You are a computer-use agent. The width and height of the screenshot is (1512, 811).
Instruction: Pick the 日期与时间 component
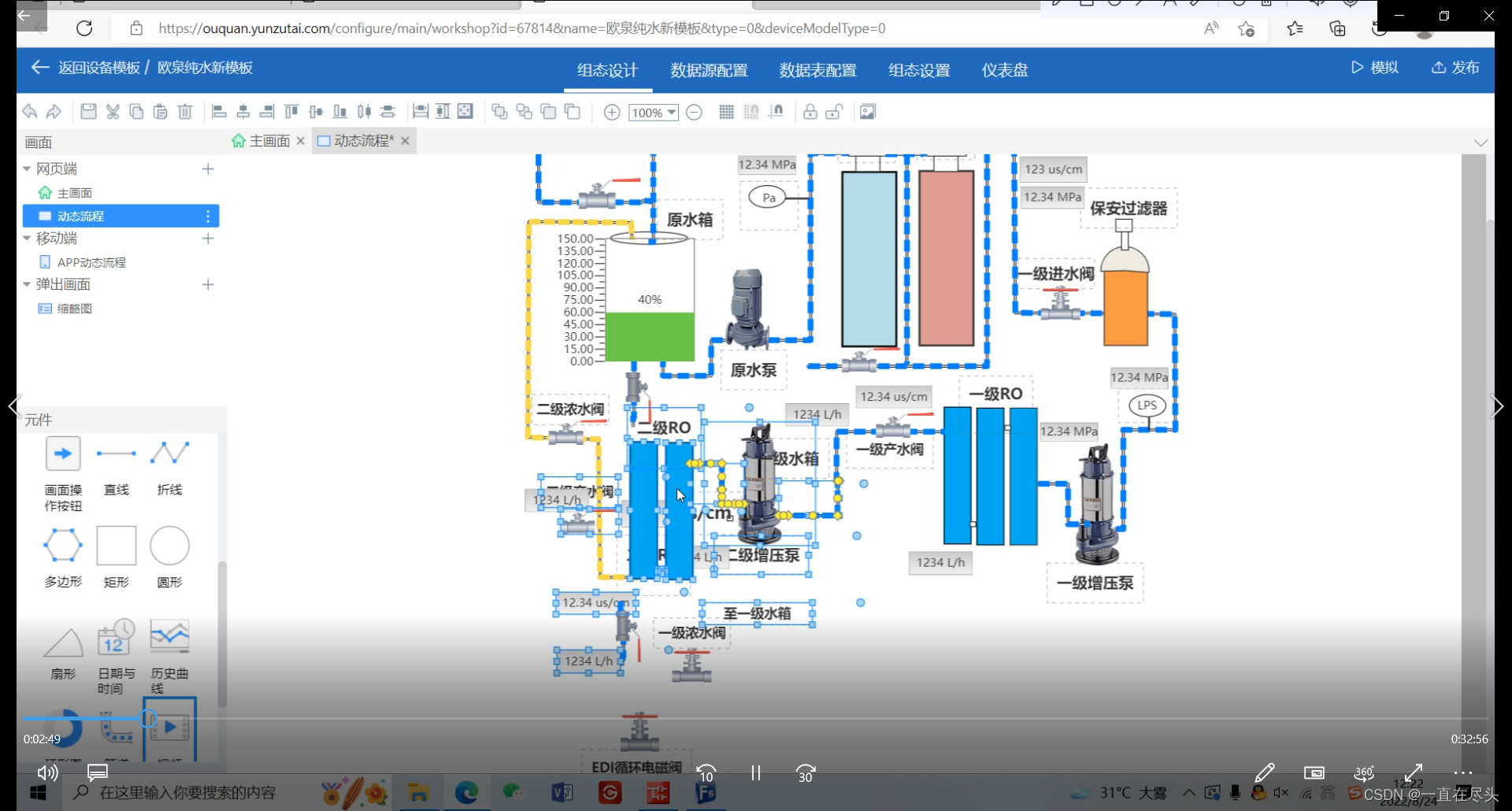pyautogui.click(x=117, y=657)
